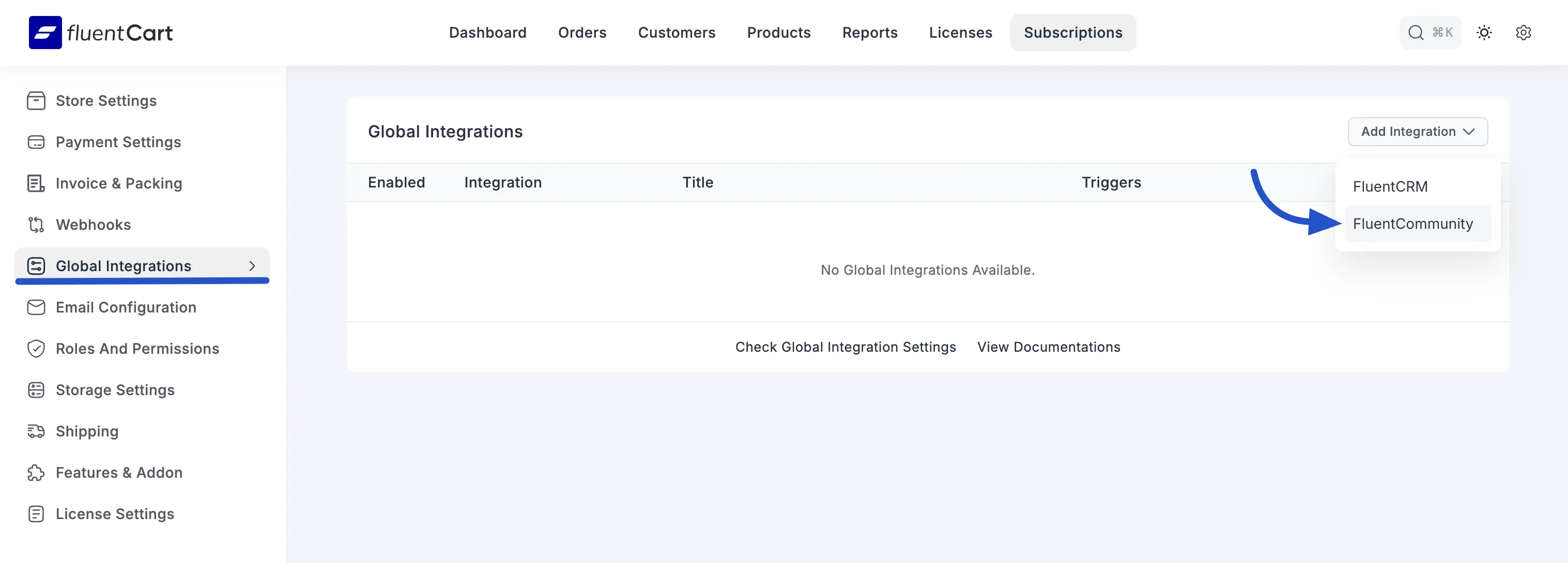The width and height of the screenshot is (1568, 563).
Task: Expand the Add Integration dropdown
Action: click(1417, 132)
